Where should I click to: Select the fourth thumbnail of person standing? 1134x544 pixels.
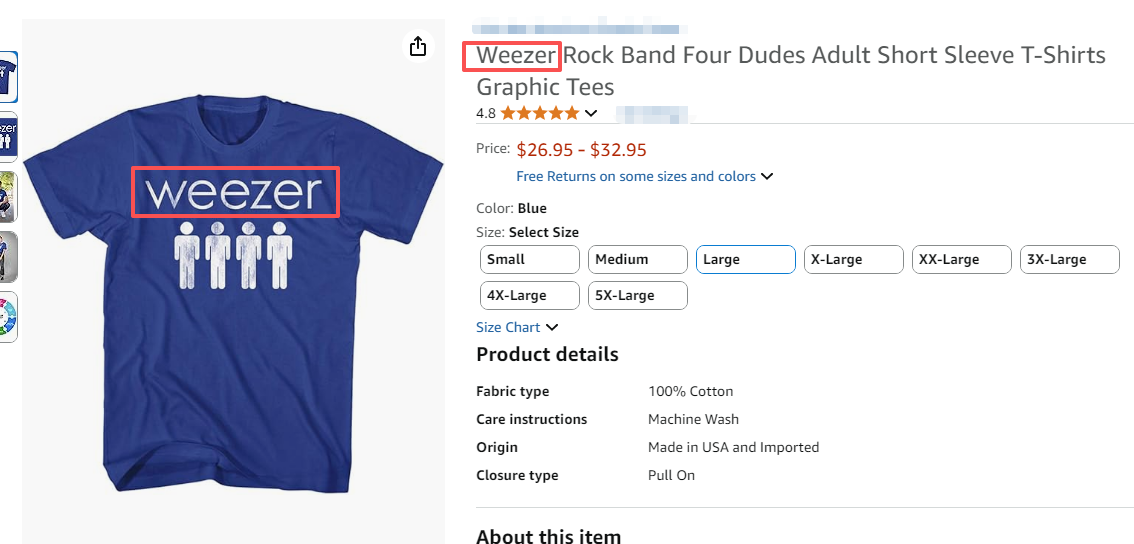tap(8, 257)
